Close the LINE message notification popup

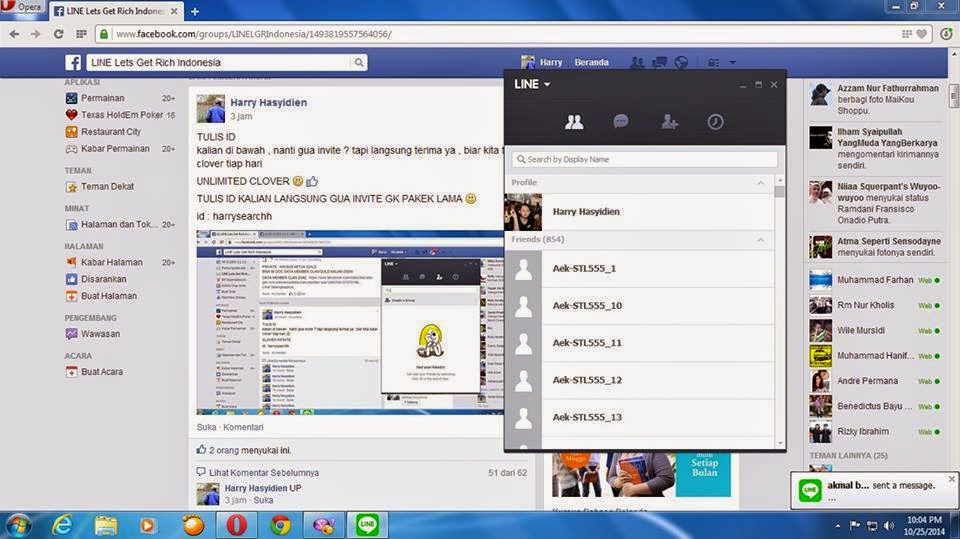point(951,479)
